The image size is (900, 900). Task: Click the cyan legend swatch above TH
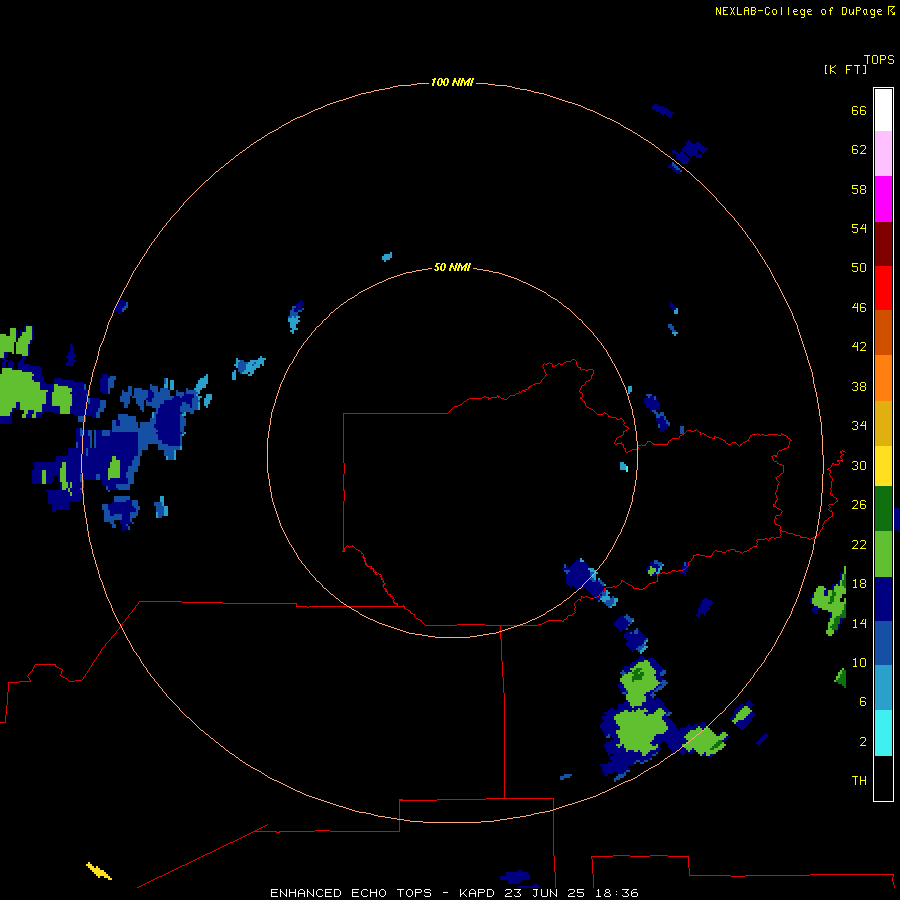coord(883,733)
